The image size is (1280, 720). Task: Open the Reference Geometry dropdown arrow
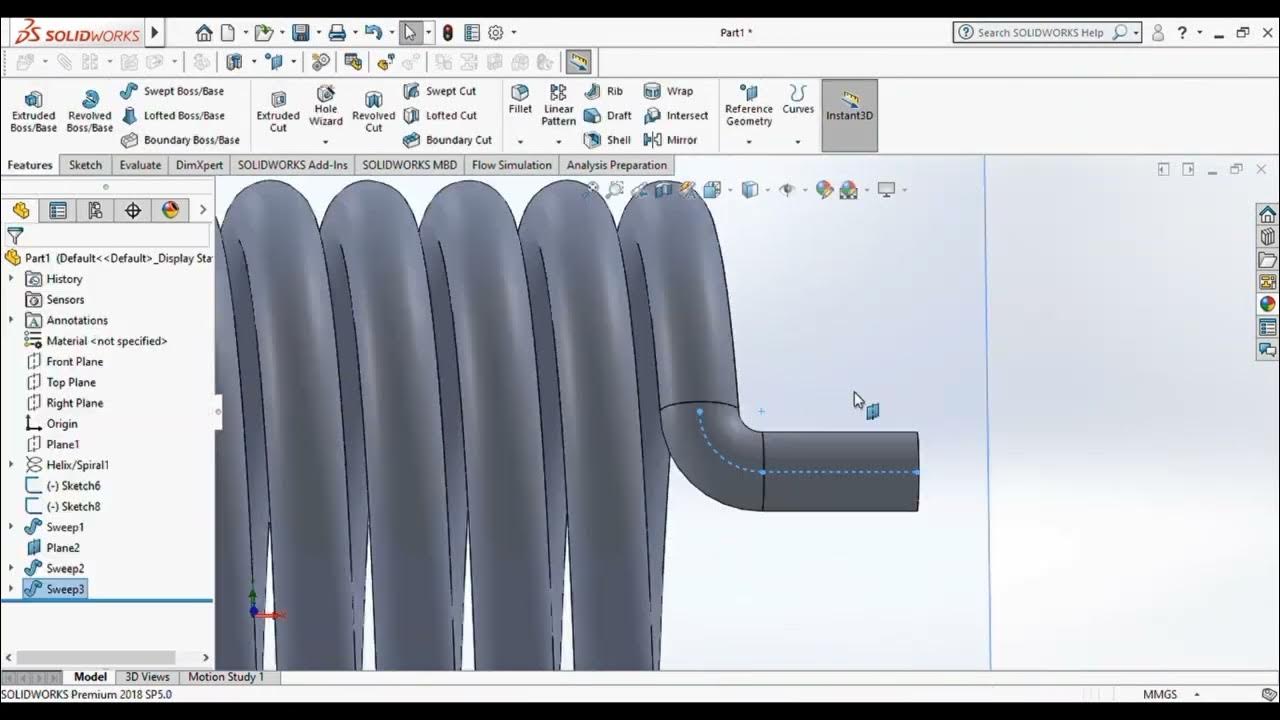tap(749, 142)
